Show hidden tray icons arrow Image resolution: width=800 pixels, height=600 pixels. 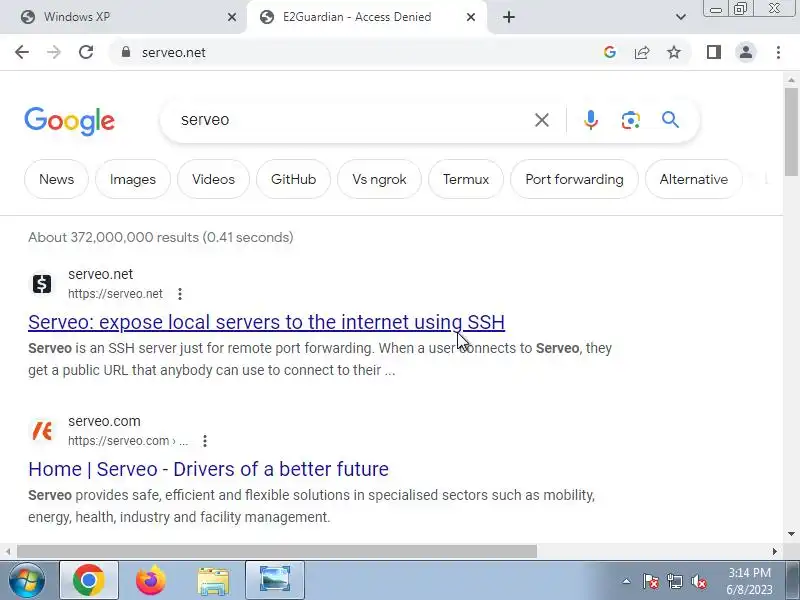(x=627, y=581)
